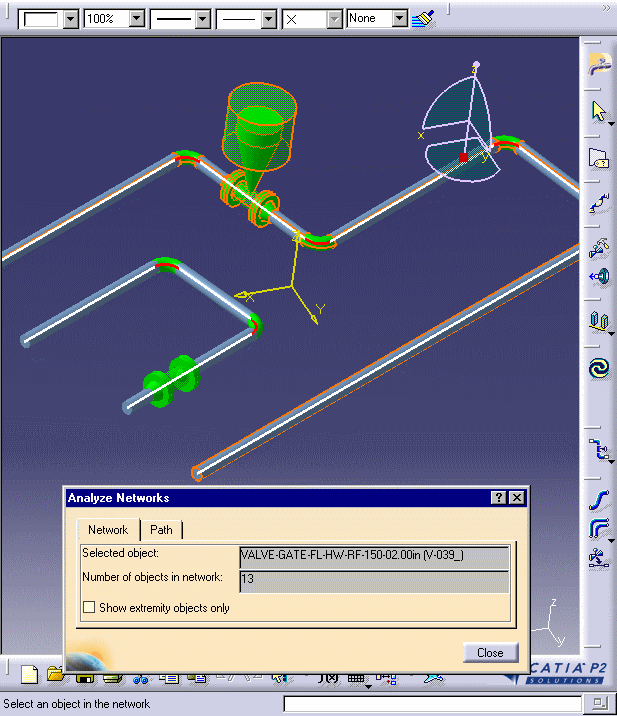The height and width of the screenshot is (716, 617).
Task: Expand the None layer dropdown
Action: (399, 19)
